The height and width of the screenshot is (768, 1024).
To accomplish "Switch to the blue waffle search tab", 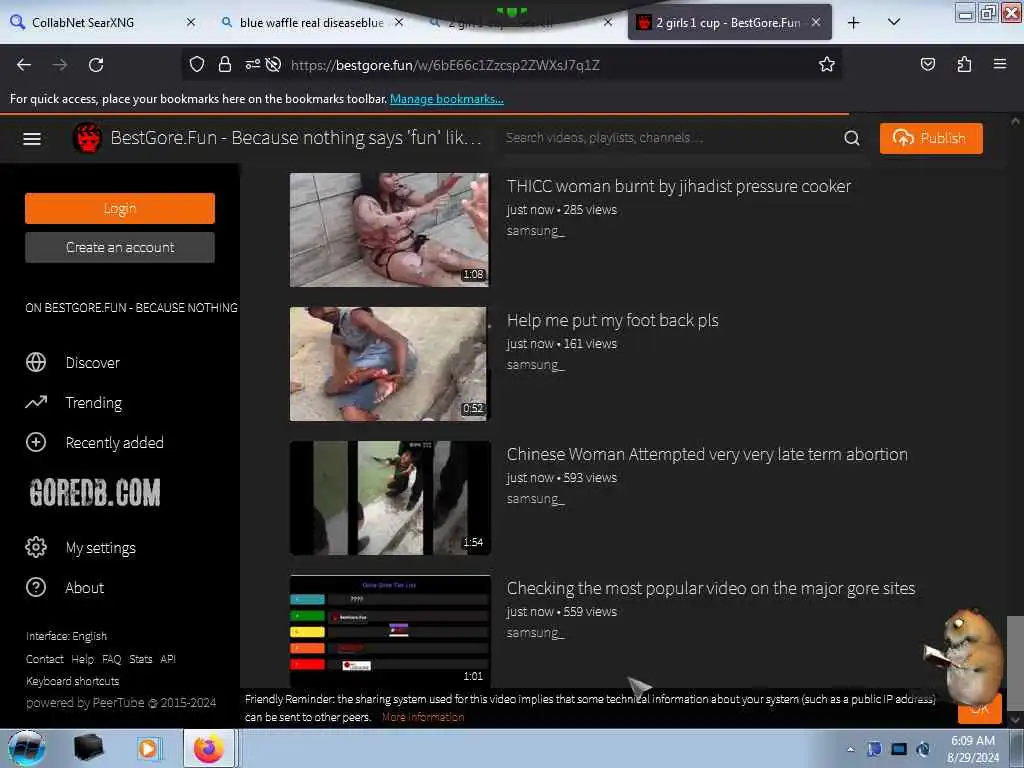I will click(x=312, y=23).
